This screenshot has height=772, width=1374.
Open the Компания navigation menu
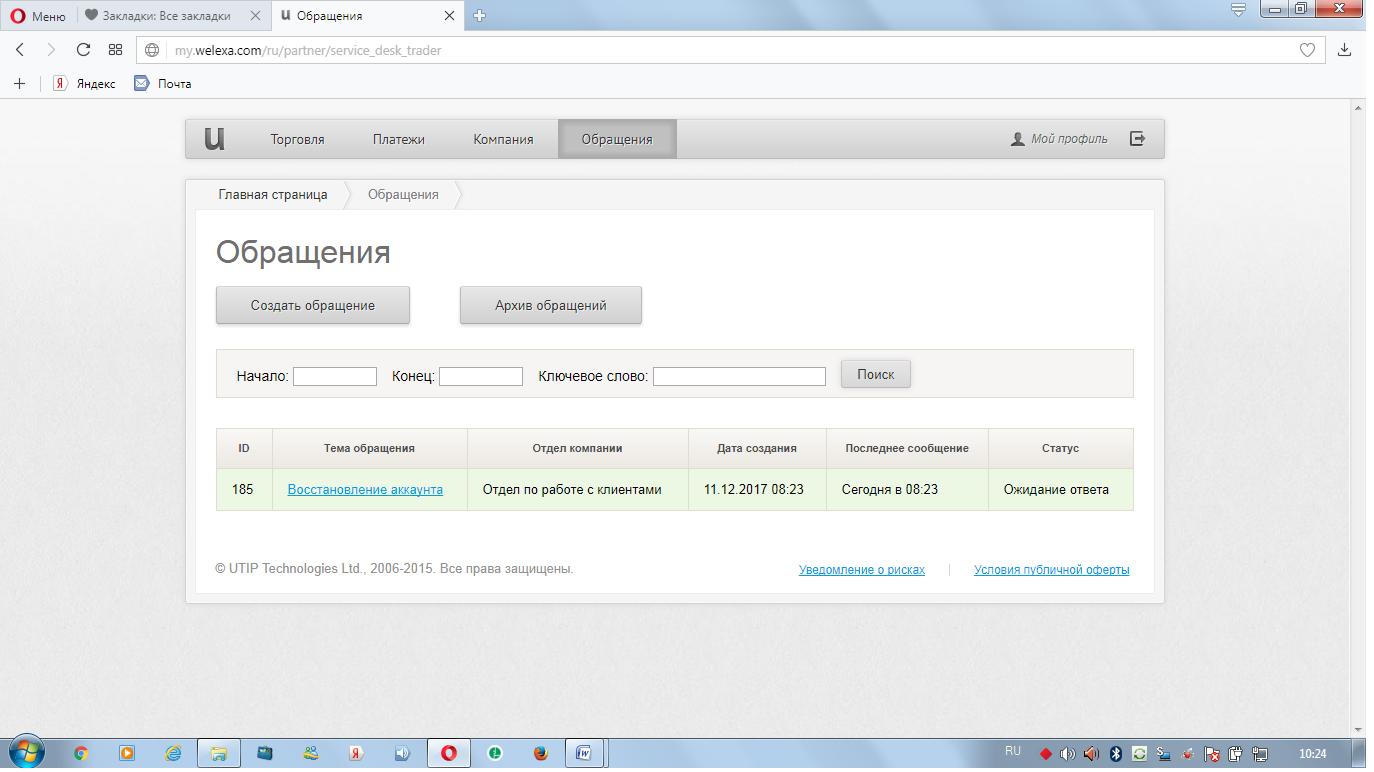503,139
